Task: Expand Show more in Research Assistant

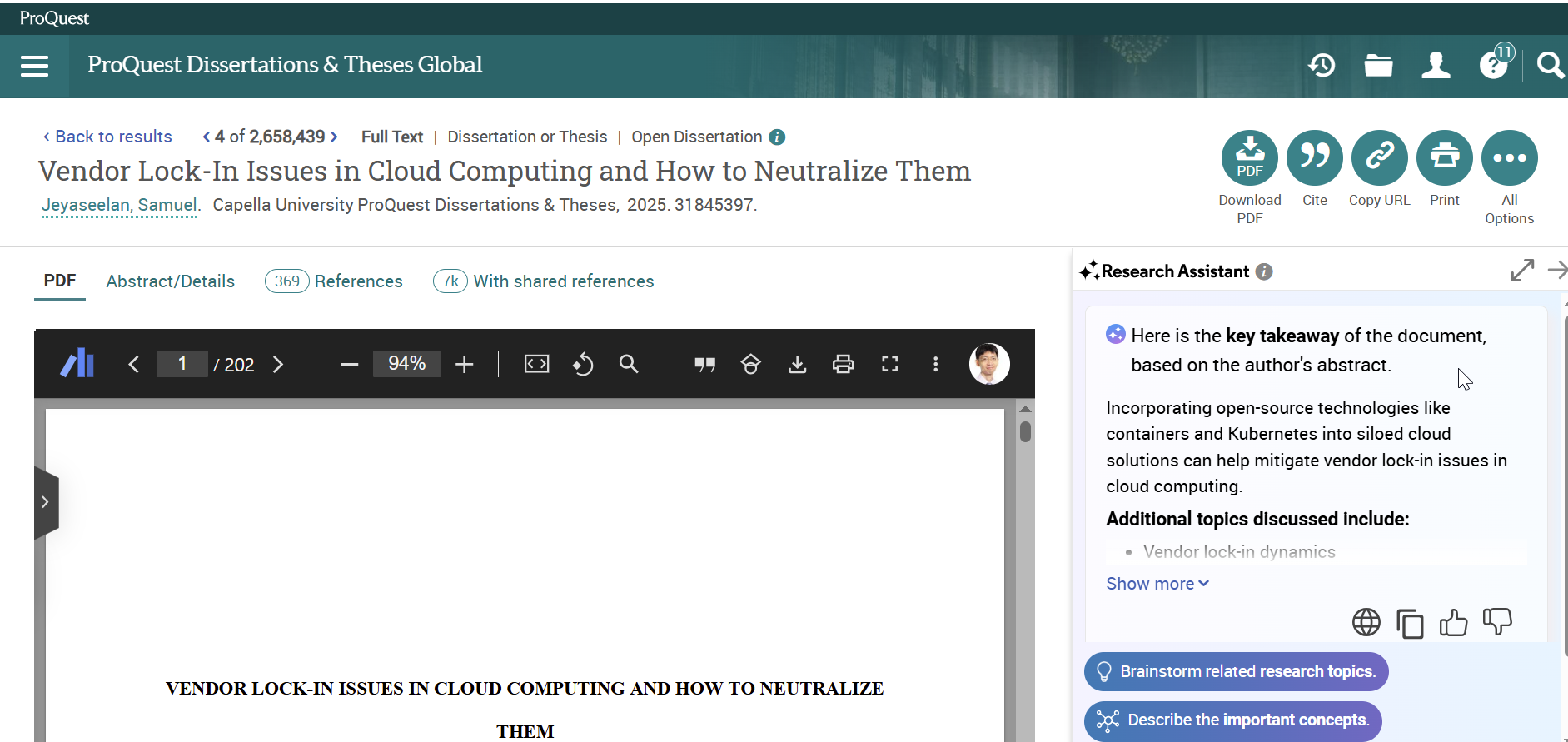Action: pos(1157,584)
